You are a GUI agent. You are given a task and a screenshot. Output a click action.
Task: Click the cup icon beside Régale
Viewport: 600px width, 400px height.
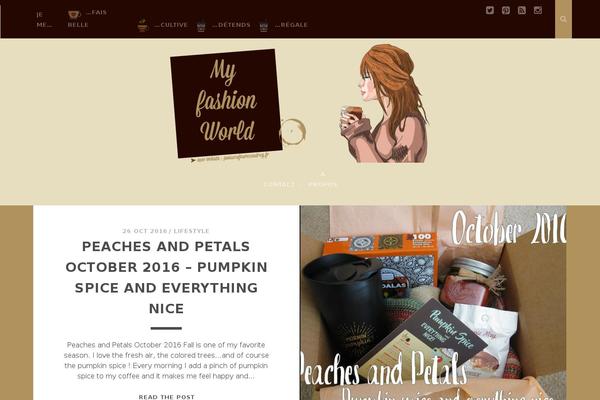(x=263, y=26)
